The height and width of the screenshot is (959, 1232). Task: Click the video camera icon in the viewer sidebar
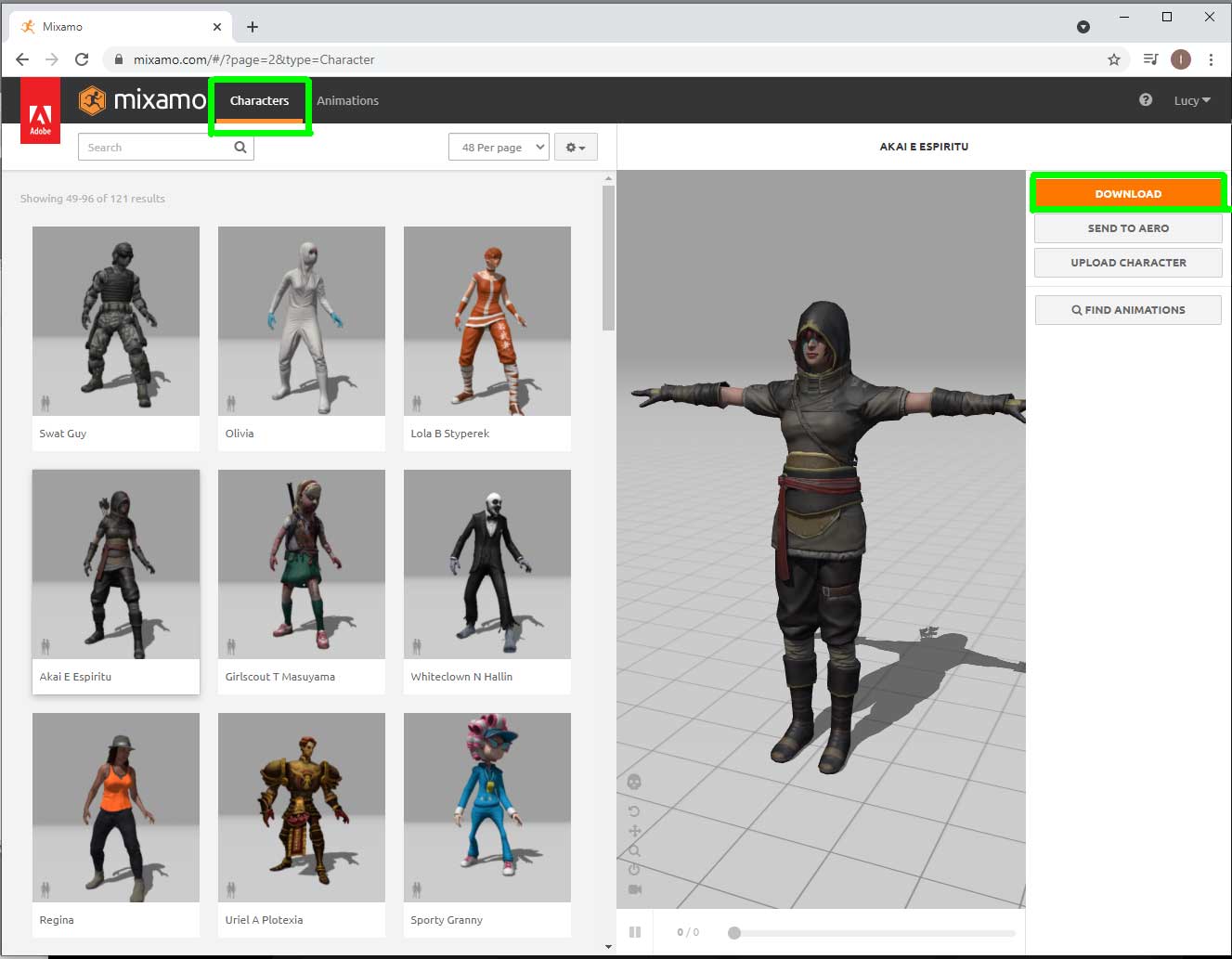(x=634, y=888)
